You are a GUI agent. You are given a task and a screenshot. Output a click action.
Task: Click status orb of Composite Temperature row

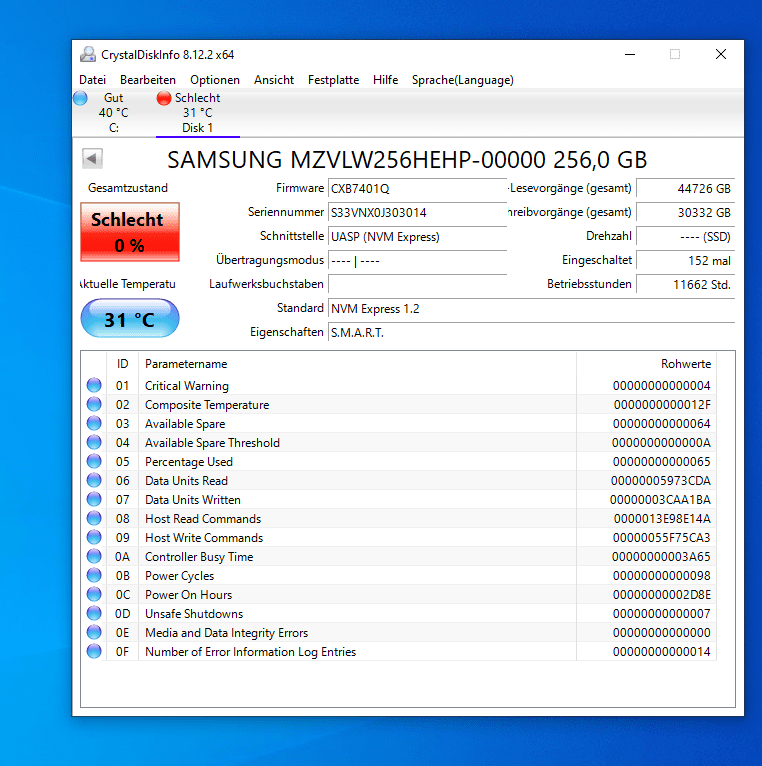(94, 404)
